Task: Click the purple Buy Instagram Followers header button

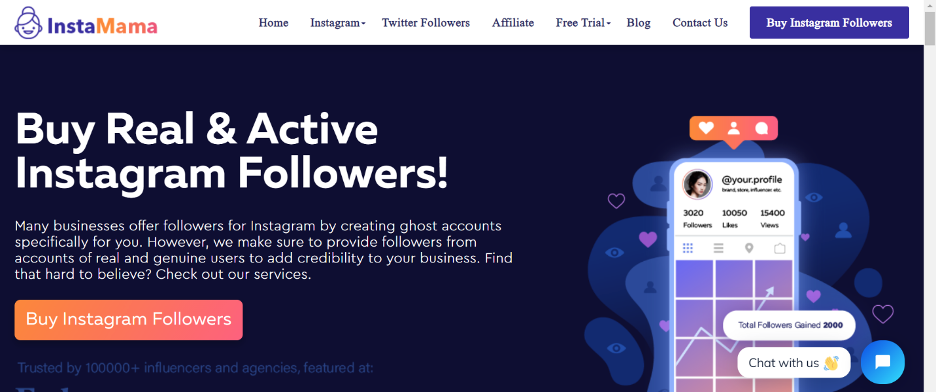Action: [x=829, y=23]
